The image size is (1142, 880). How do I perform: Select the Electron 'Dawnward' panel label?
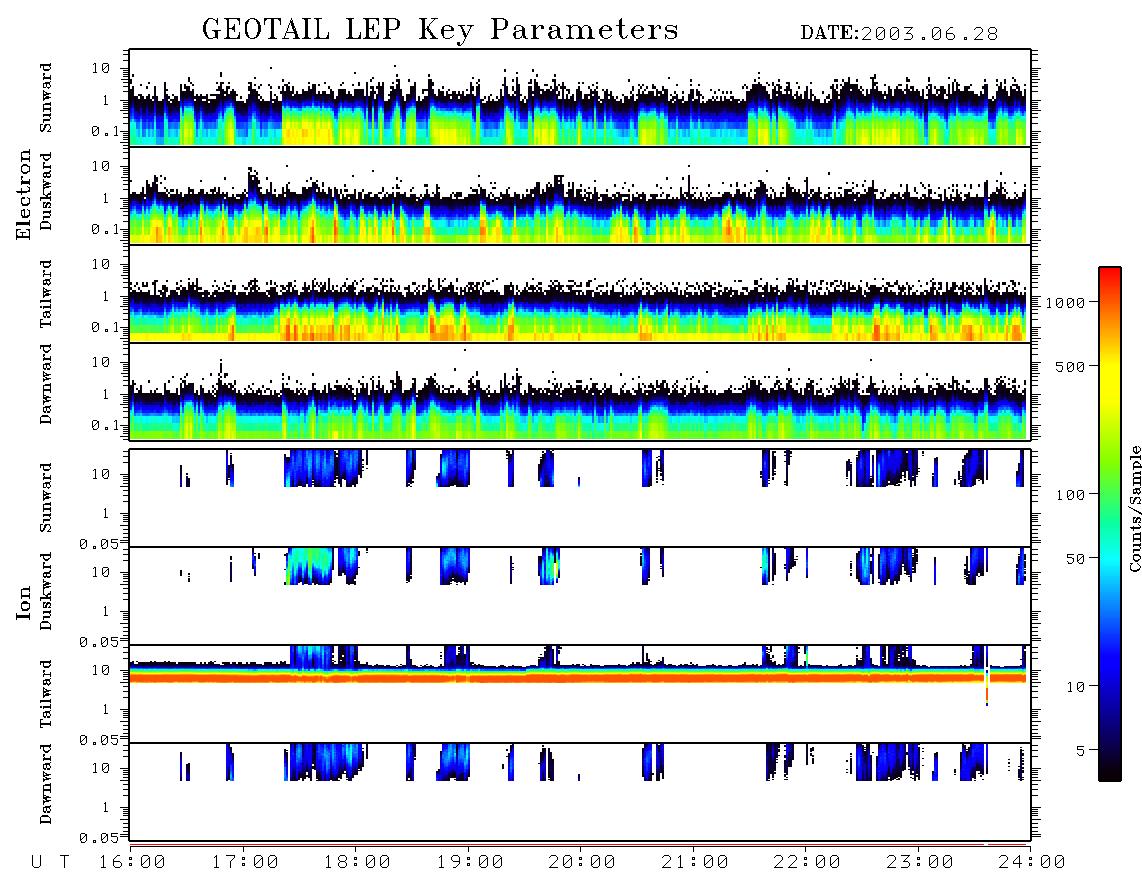point(46,384)
